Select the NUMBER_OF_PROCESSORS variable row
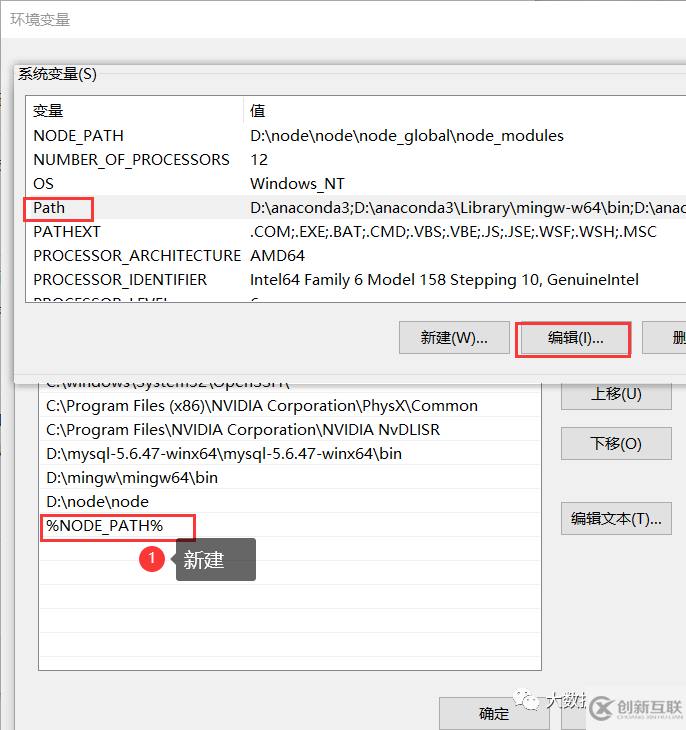Screen dimensions: 686x730 [355, 160]
